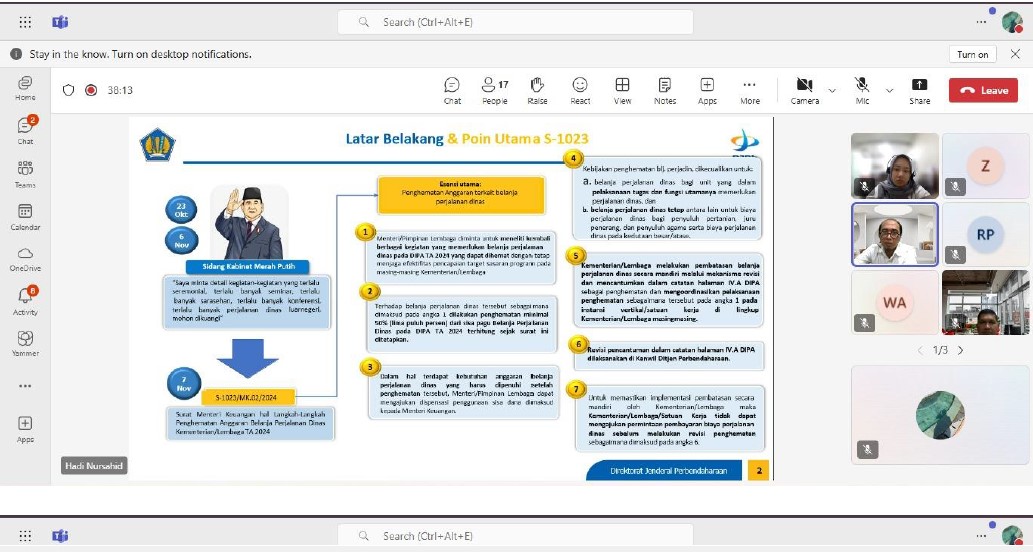The height and width of the screenshot is (552, 1033).
Task: Focus the Search box in lower window
Action: (x=515, y=536)
